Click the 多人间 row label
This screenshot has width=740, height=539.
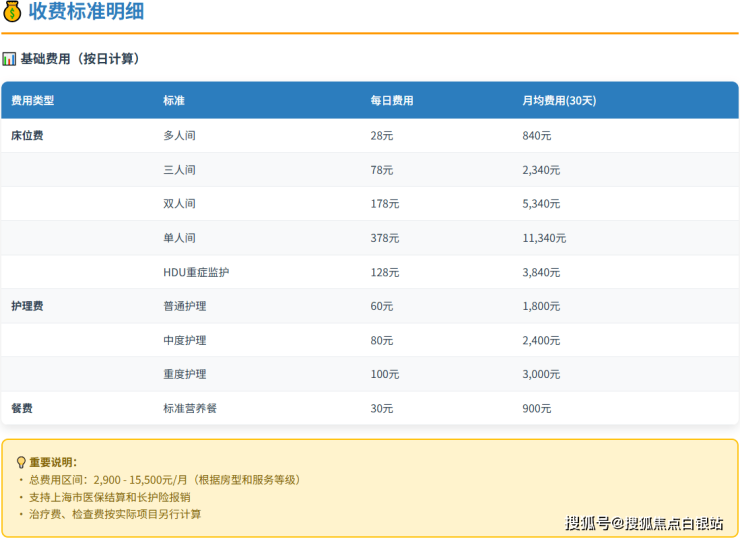coord(179,135)
